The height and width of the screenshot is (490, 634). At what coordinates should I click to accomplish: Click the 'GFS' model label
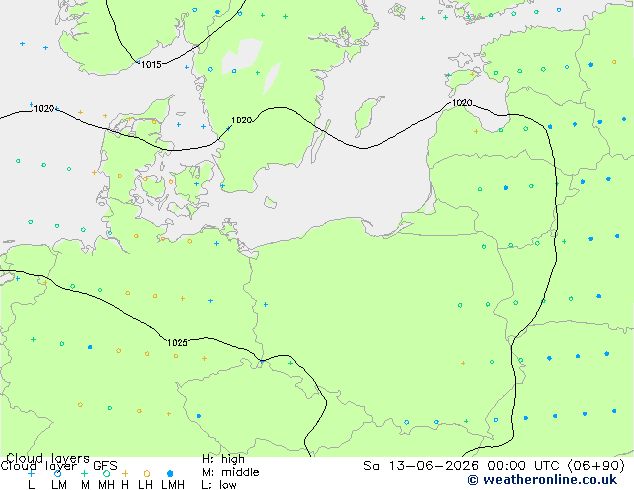105,466
